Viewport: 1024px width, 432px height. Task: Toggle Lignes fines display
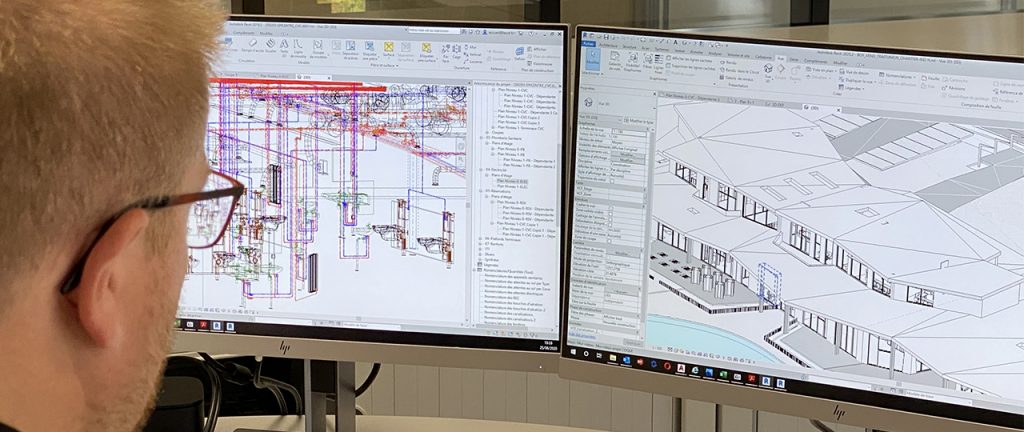click(x=659, y=64)
